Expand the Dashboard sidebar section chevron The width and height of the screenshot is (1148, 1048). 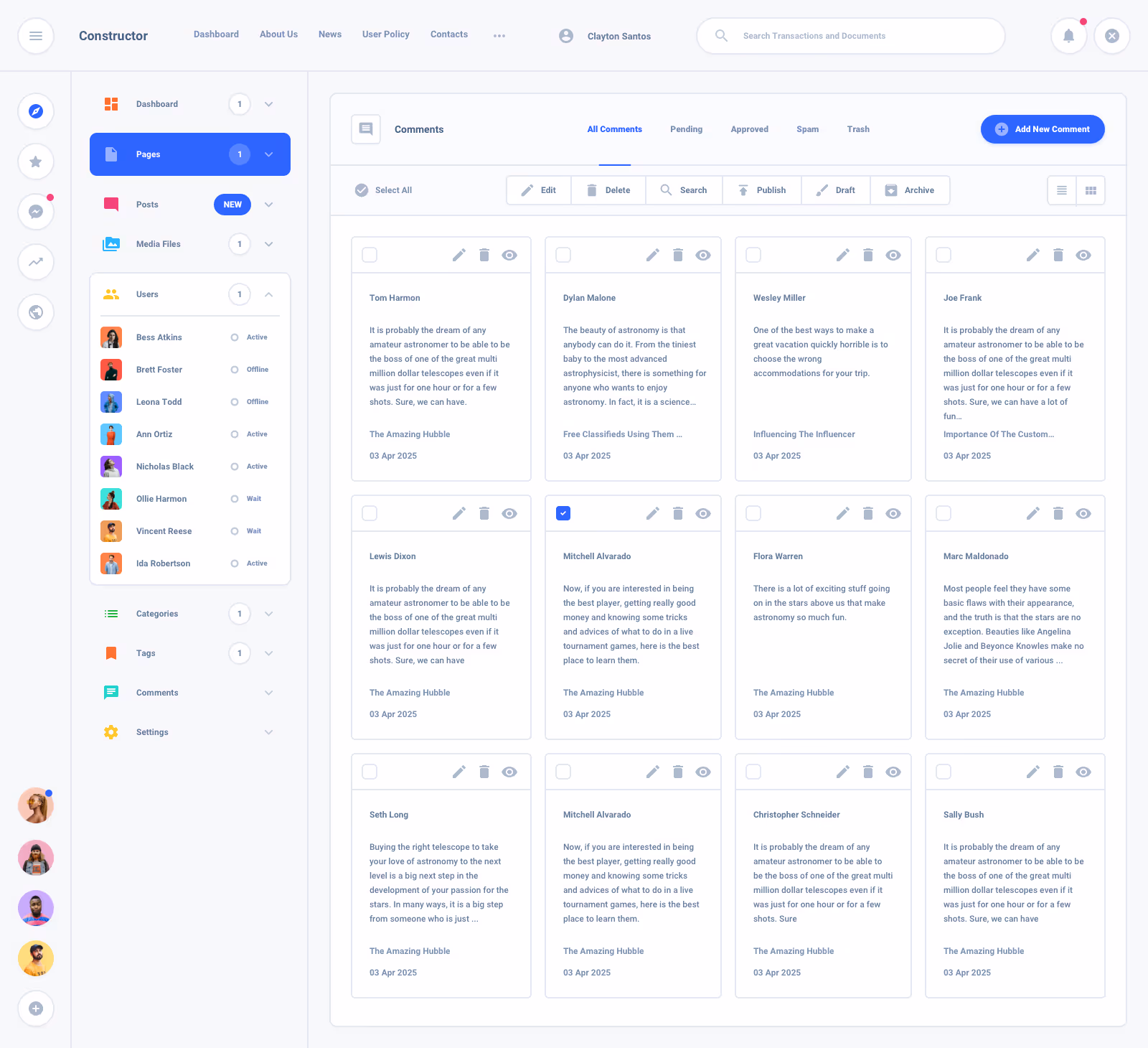coord(268,104)
